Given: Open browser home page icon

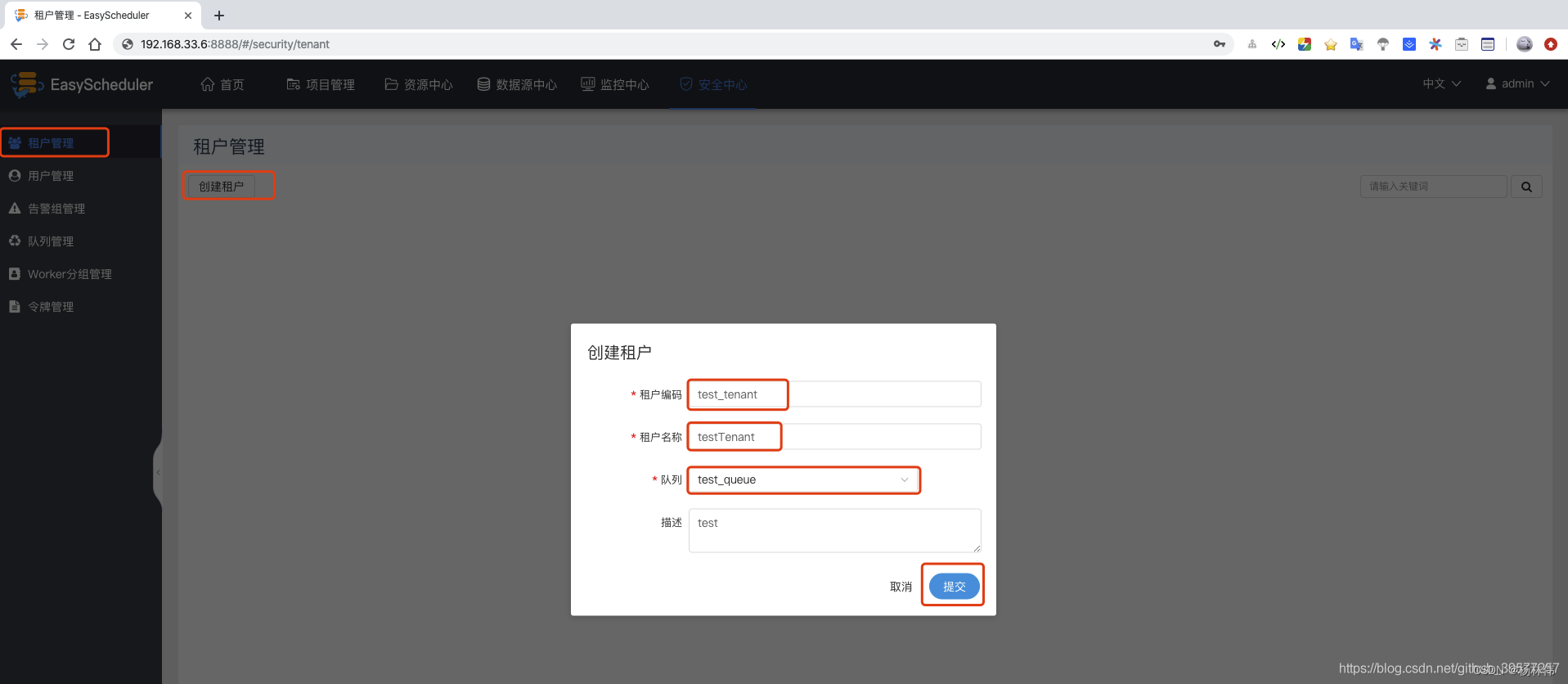Looking at the screenshot, I should 95,44.
